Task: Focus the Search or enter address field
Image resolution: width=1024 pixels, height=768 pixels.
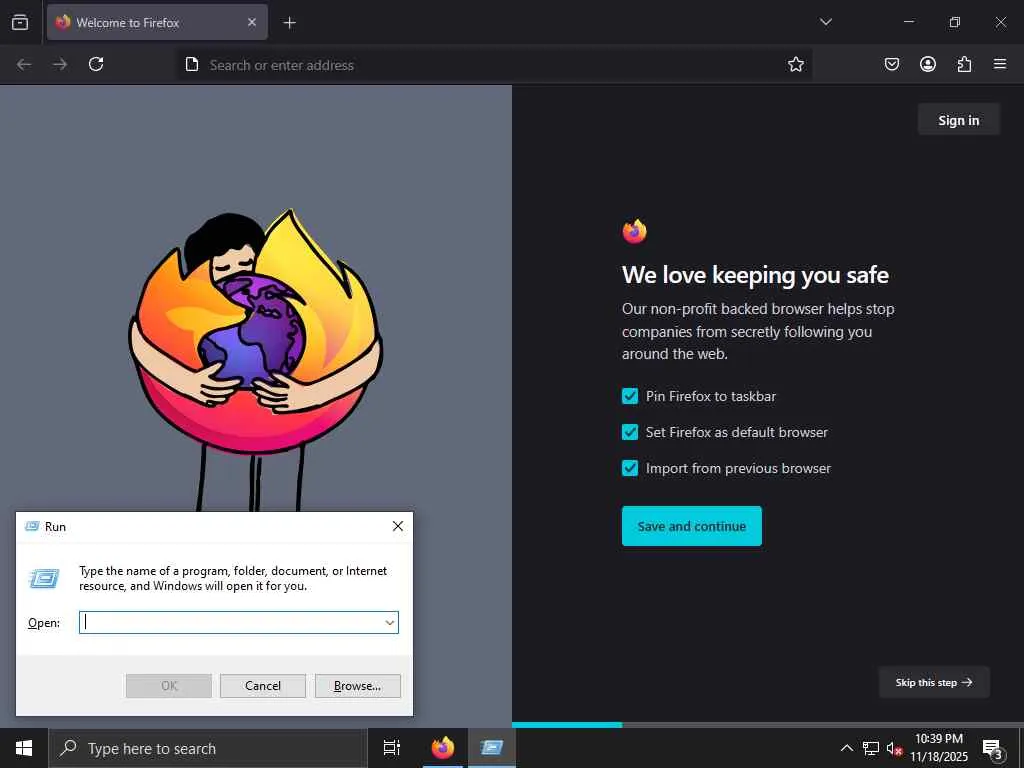Action: click(x=493, y=65)
